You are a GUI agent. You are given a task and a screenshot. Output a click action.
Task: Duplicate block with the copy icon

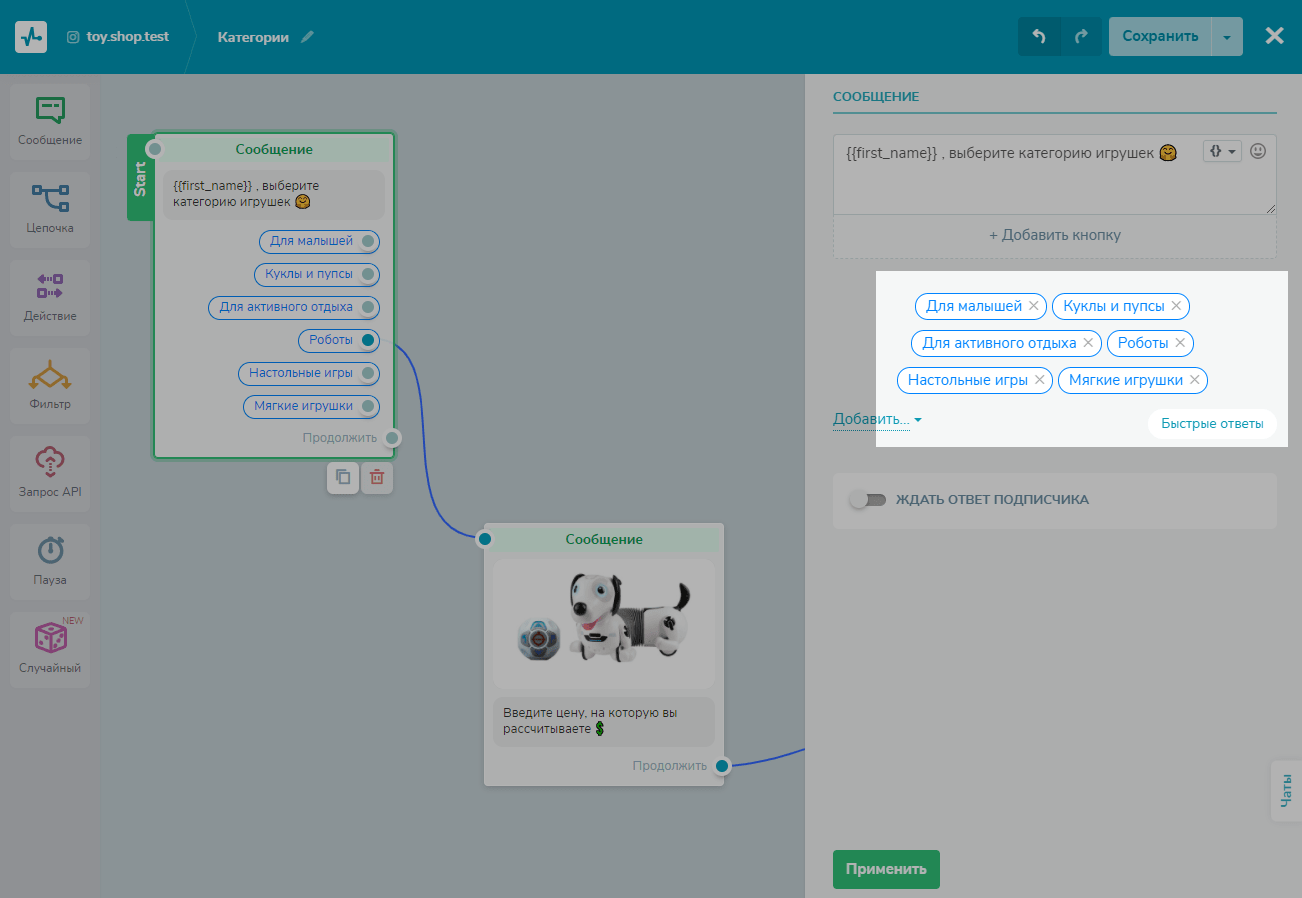coord(343,478)
